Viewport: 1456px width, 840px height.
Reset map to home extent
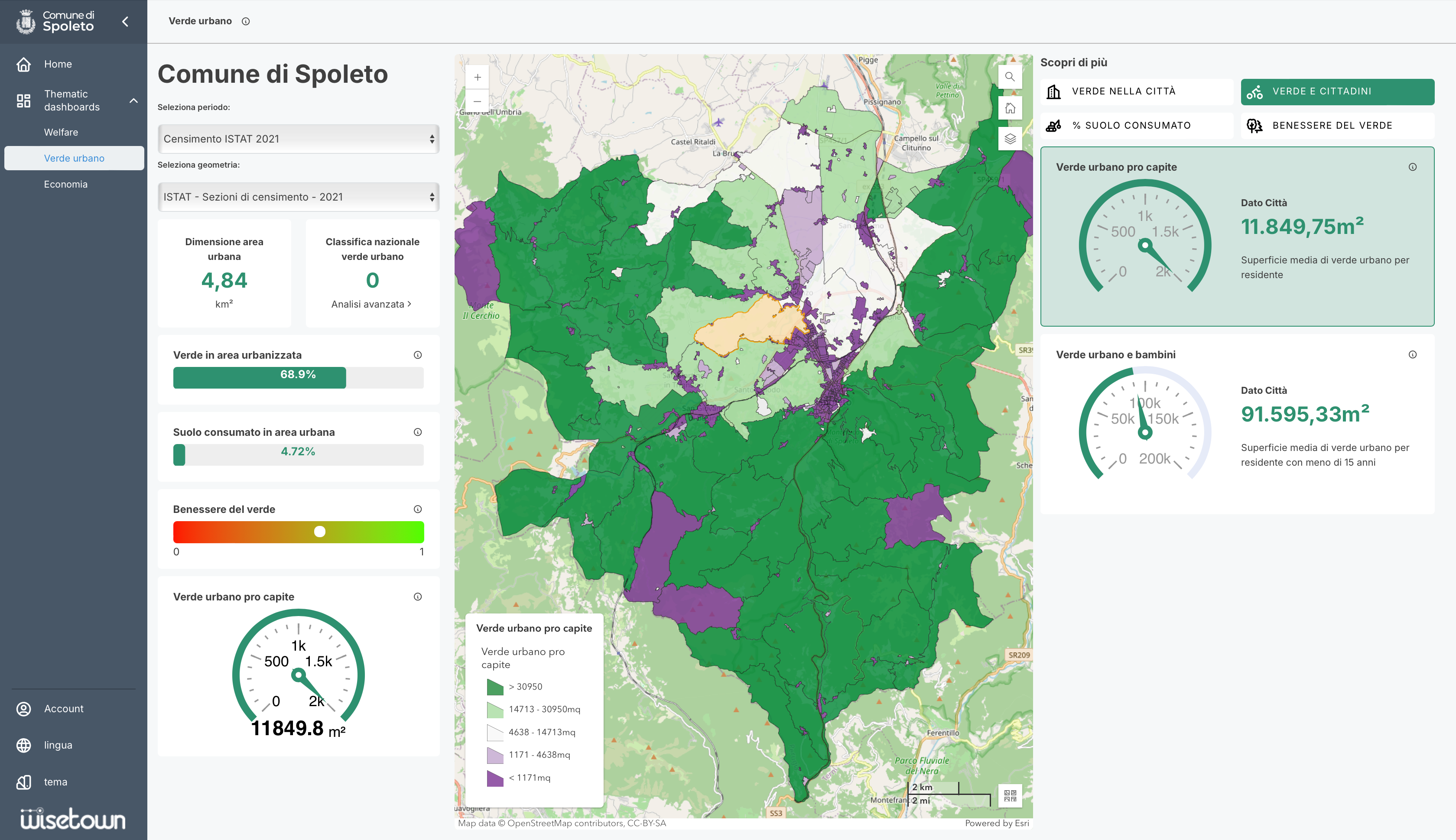tap(1010, 108)
